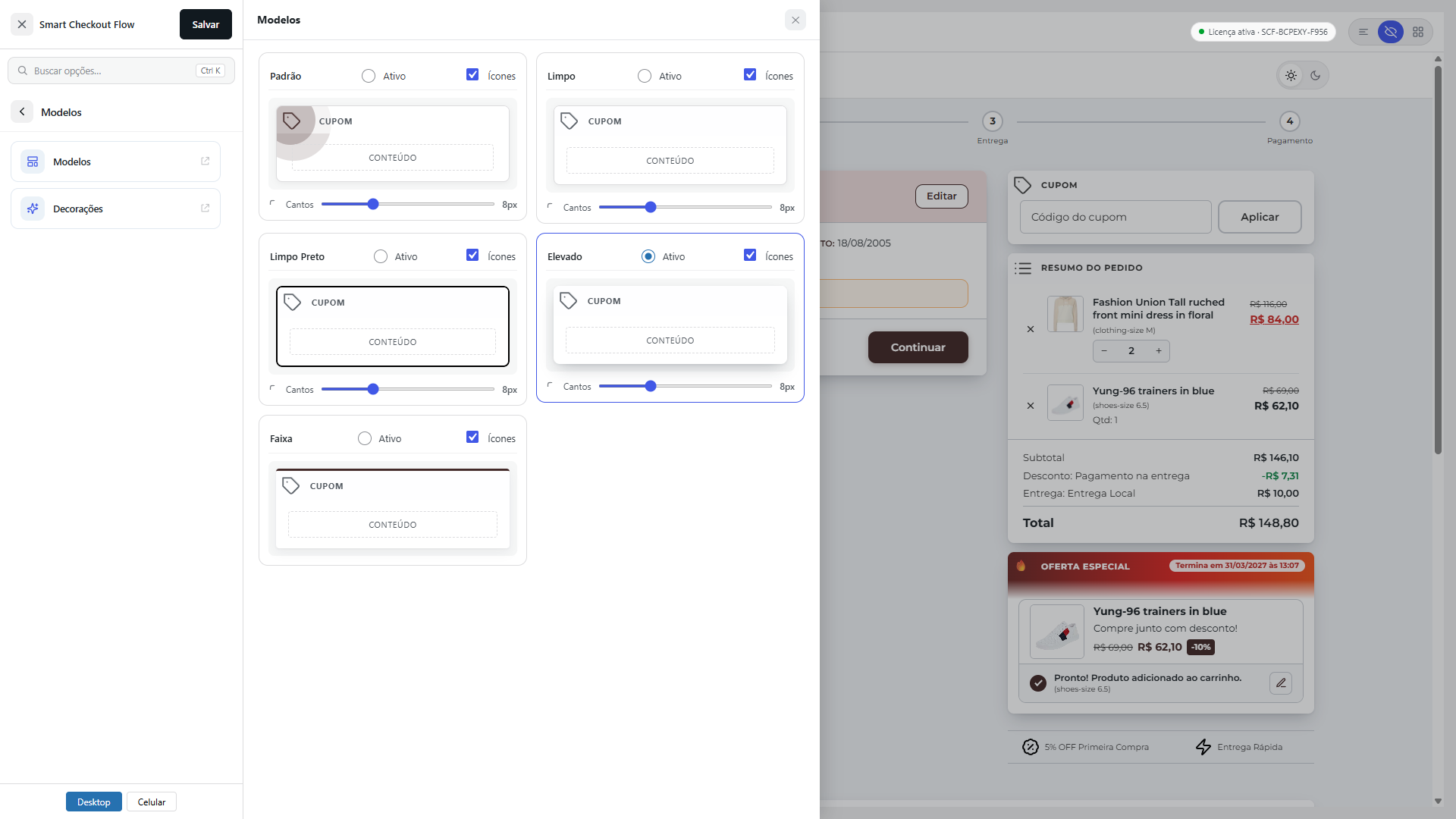Switch to Celular preview
The height and width of the screenshot is (819, 1456).
click(152, 802)
